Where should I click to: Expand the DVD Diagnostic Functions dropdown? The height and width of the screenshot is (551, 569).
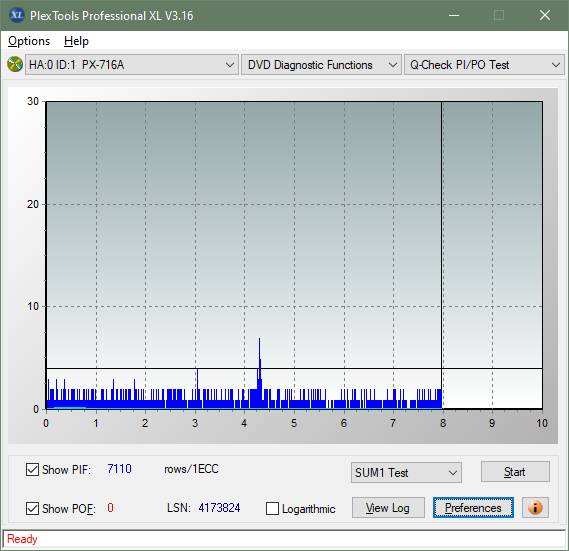pyautogui.click(x=321, y=65)
